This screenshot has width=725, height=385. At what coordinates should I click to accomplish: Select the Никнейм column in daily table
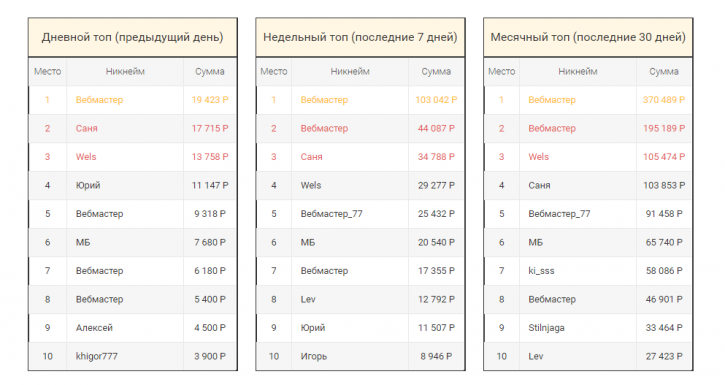[125, 72]
